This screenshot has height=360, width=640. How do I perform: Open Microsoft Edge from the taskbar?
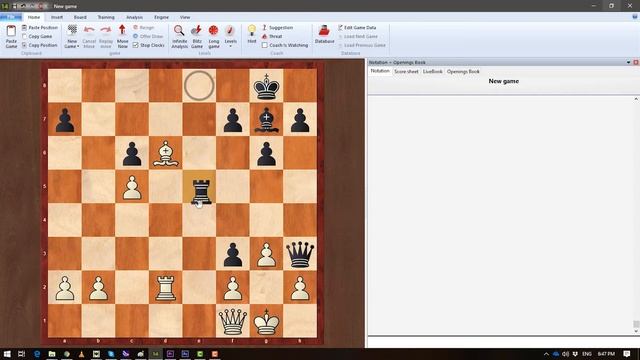point(37,354)
